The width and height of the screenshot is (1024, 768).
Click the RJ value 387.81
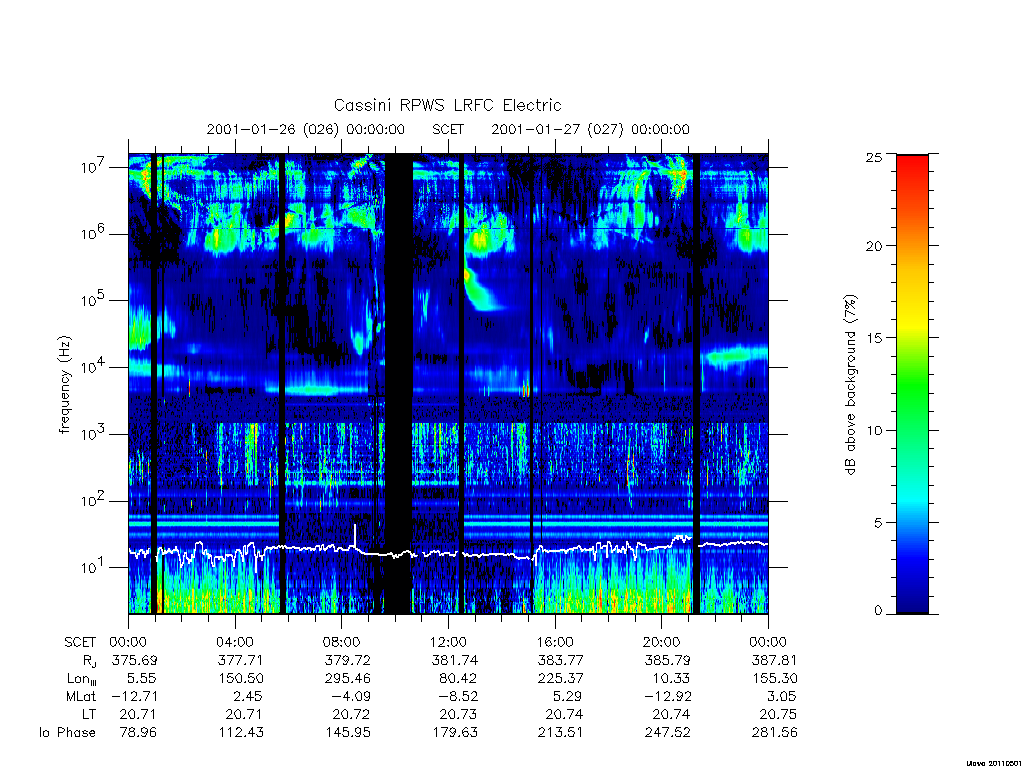(775, 660)
